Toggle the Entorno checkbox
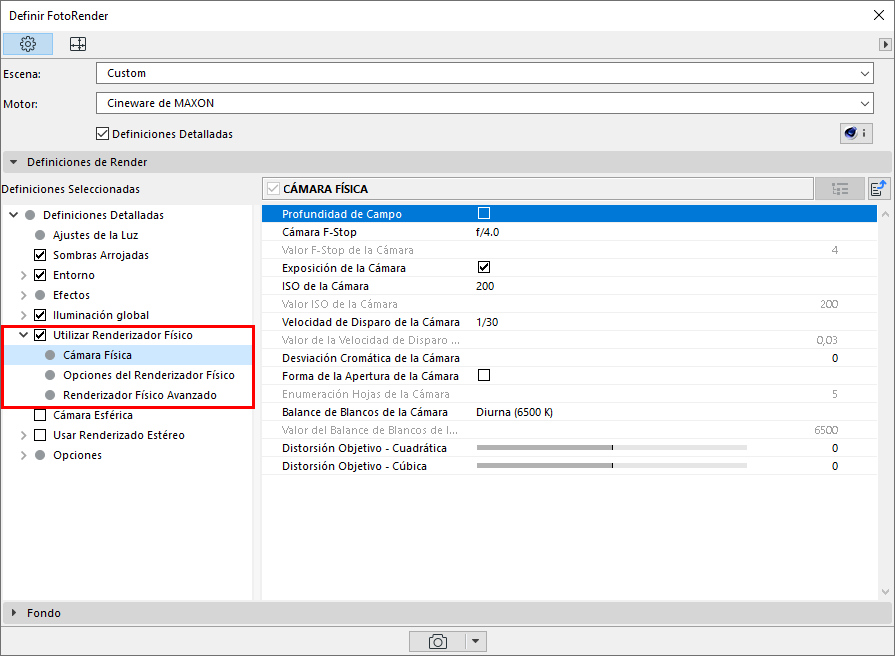 [x=40, y=275]
